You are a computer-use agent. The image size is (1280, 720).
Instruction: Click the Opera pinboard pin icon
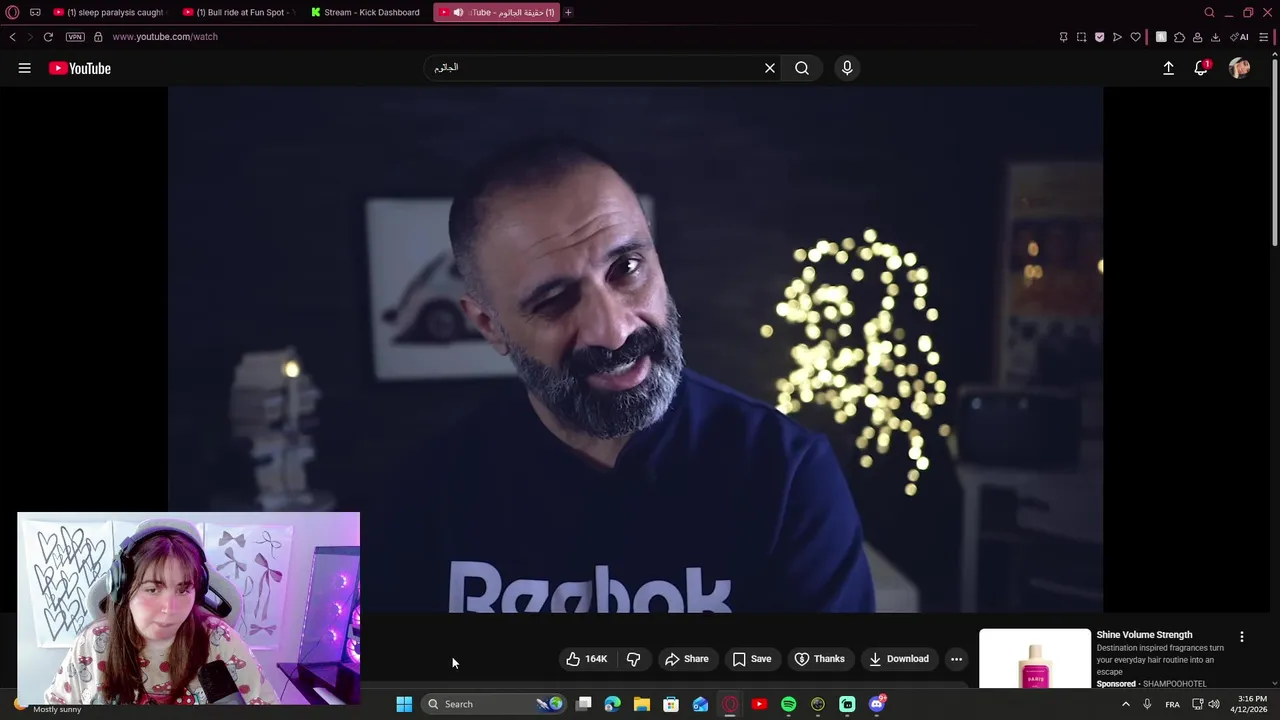pos(1063,37)
